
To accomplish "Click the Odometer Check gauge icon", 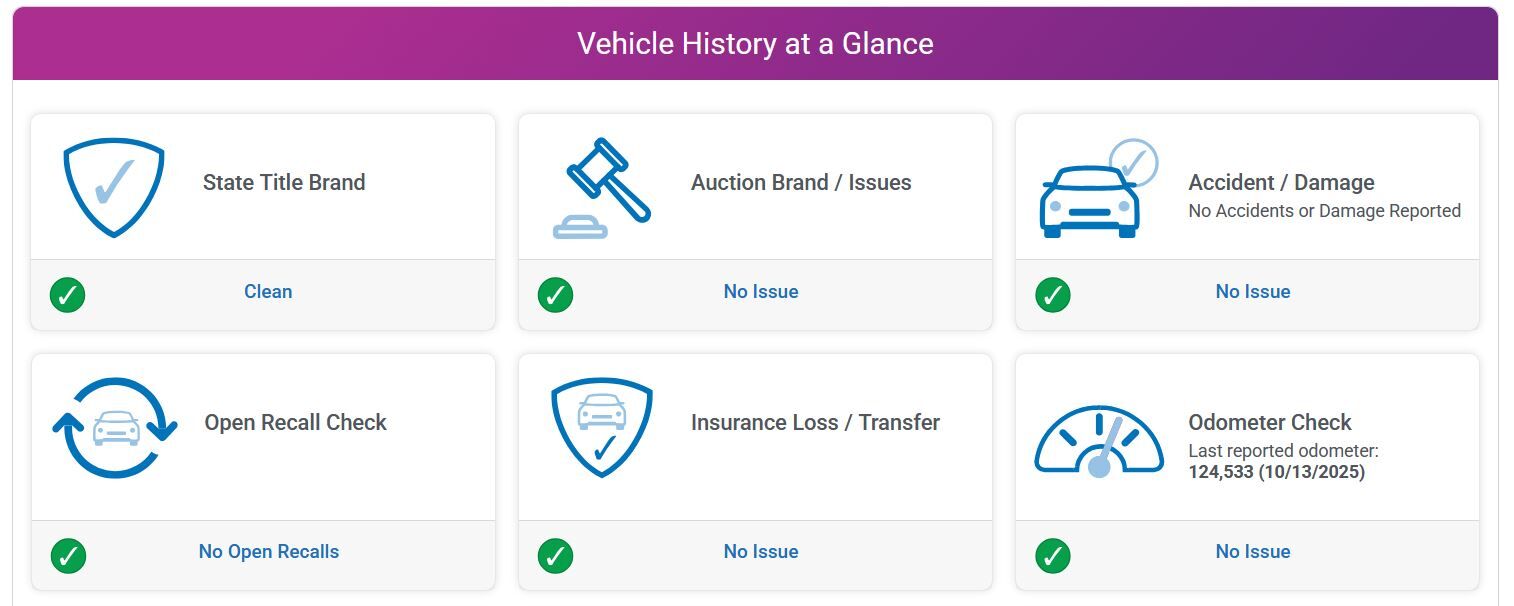I will click(x=1098, y=440).
